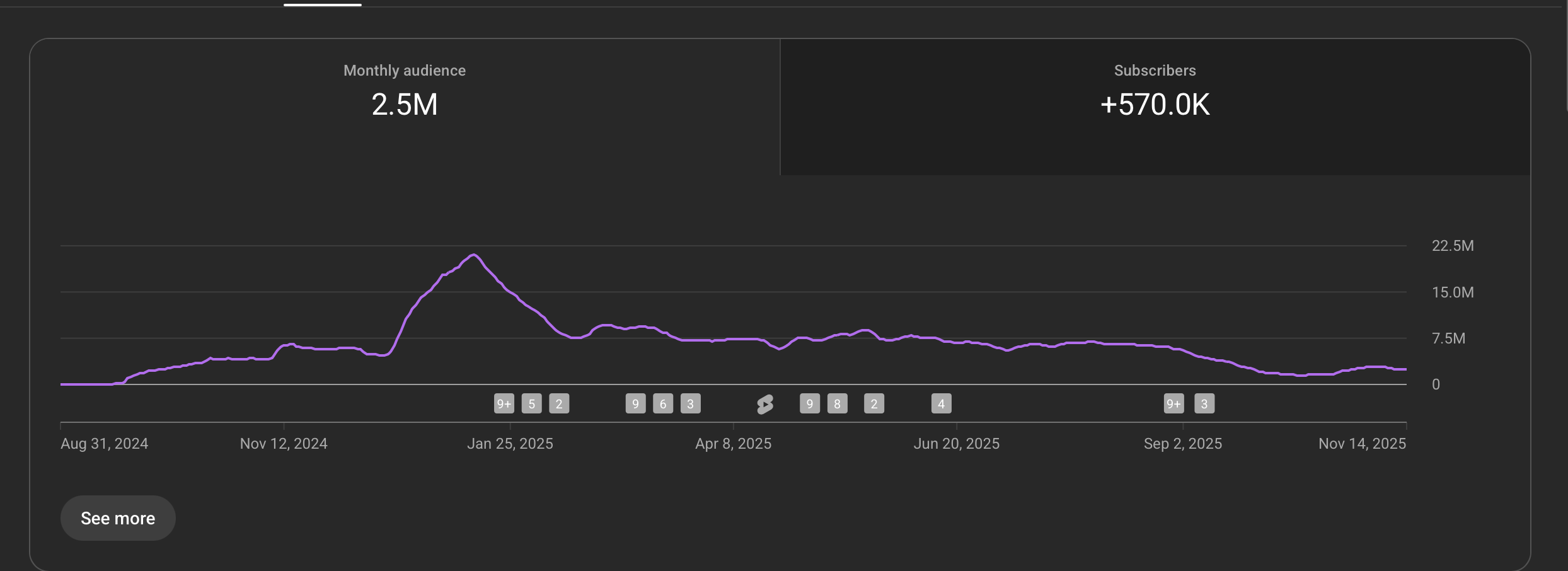The width and height of the screenshot is (1568, 571).
Task: Click the See more button
Action: [118, 518]
